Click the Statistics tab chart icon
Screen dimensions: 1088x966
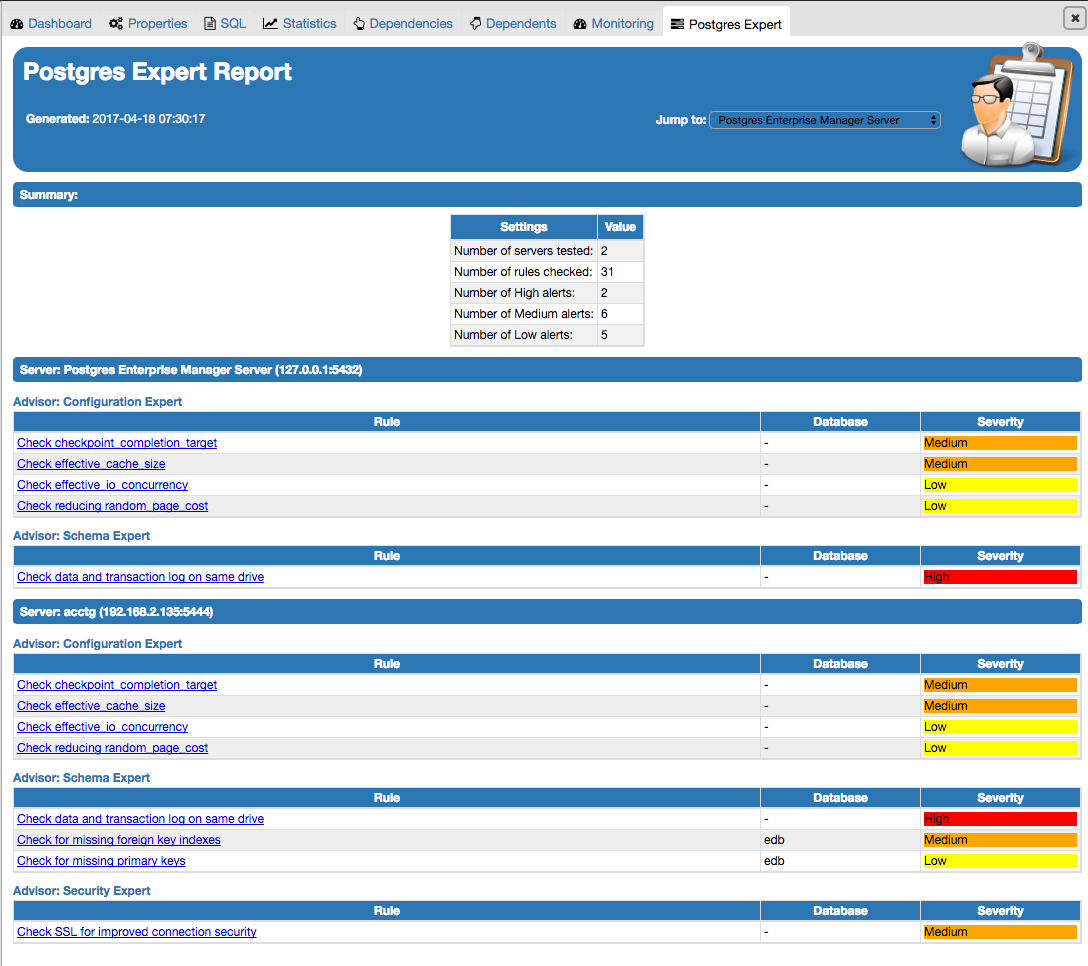tap(270, 24)
